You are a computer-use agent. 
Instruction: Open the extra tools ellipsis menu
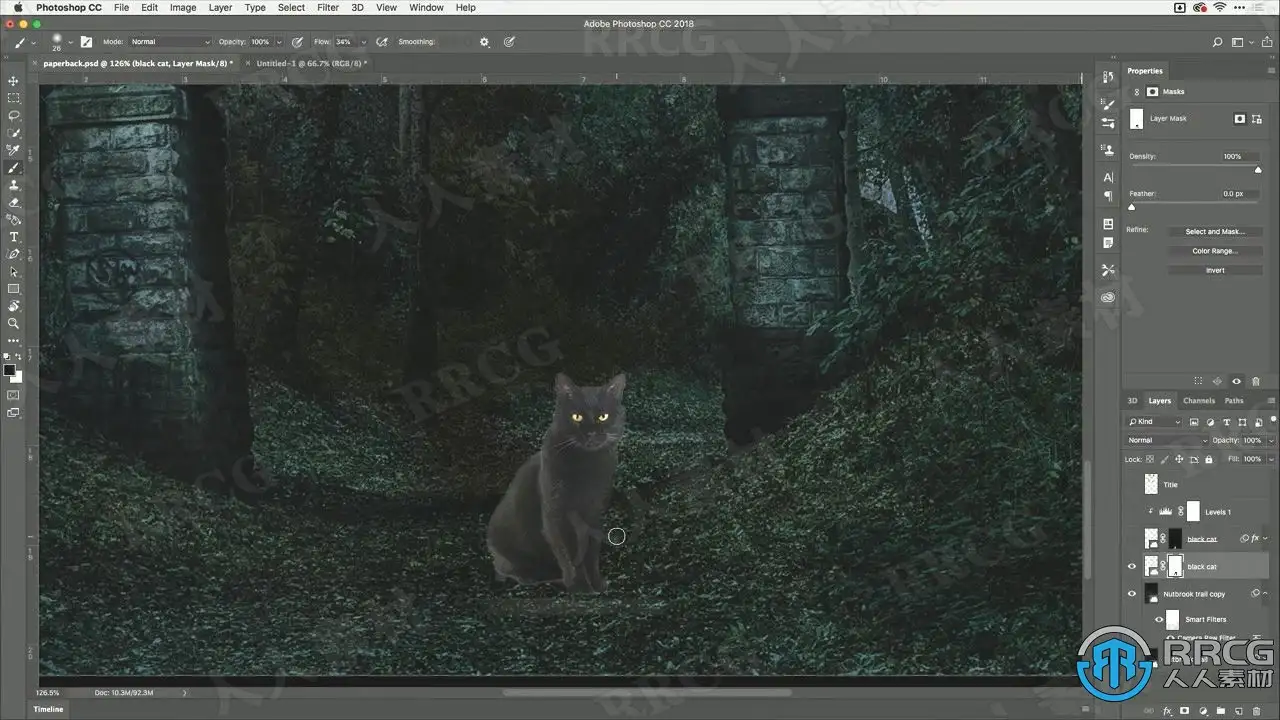pyautogui.click(x=14, y=341)
